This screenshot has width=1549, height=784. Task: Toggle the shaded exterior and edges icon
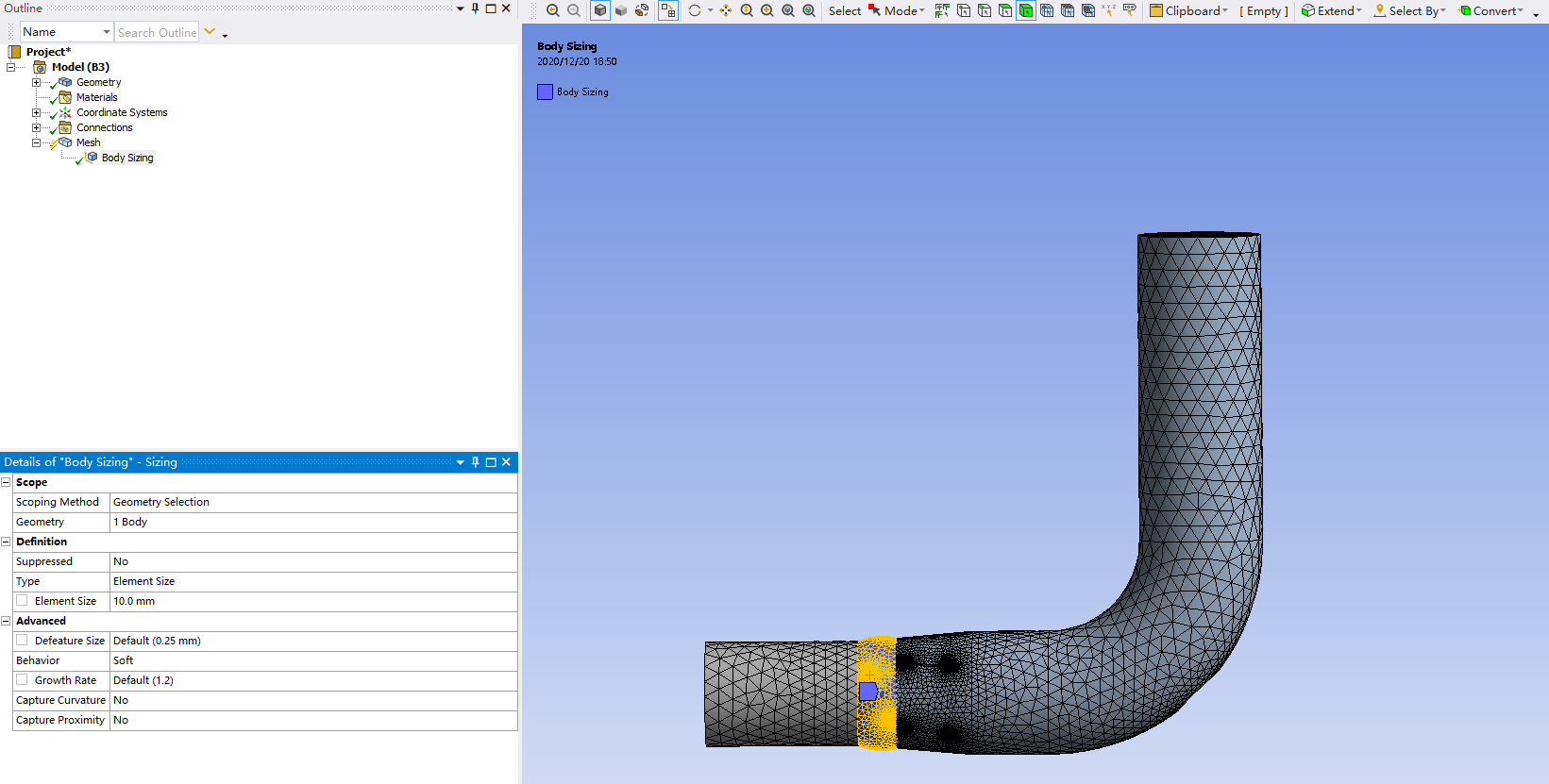coord(600,10)
